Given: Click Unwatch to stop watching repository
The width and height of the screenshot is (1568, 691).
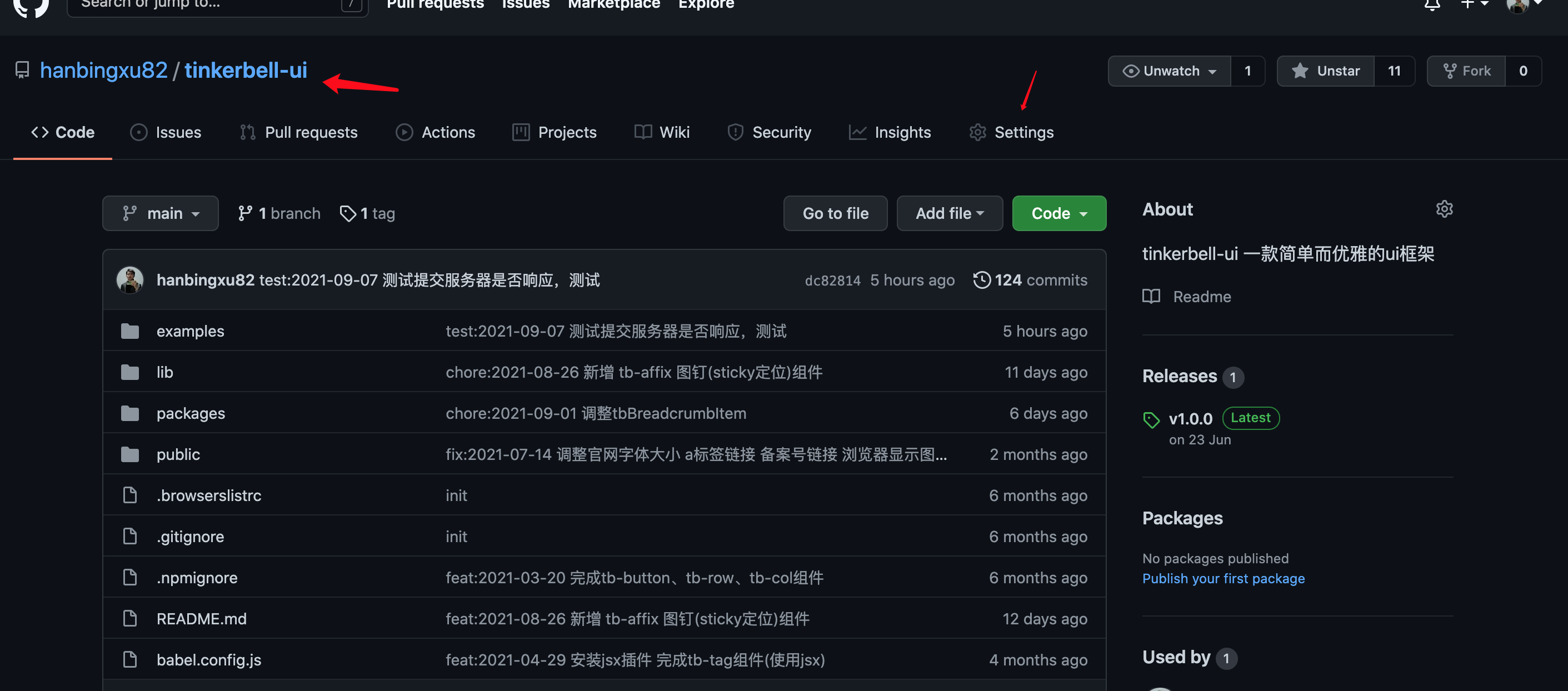Looking at the screenshot, I should 1168,71.
